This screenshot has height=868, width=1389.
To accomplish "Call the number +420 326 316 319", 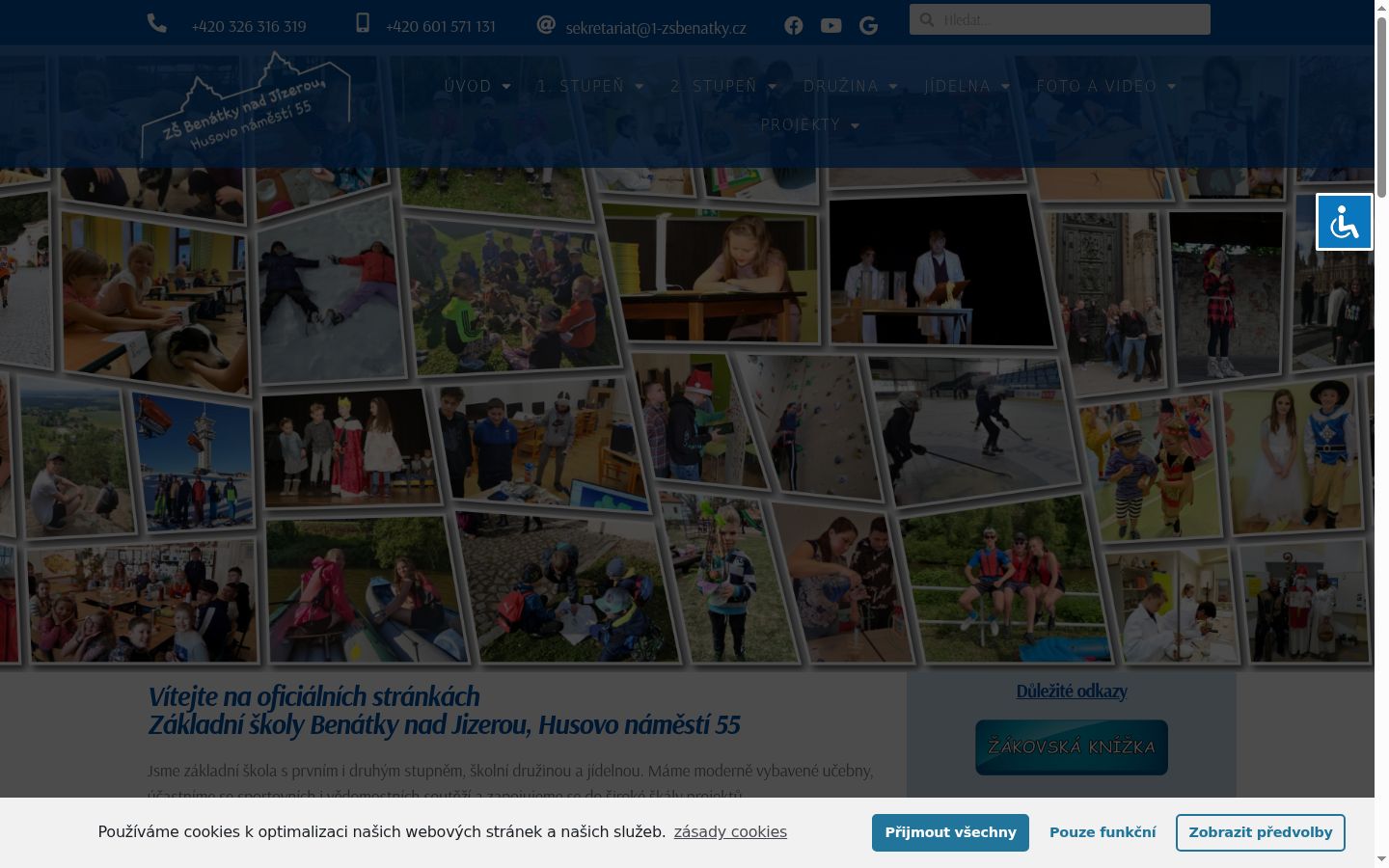I will pos(249,27).
